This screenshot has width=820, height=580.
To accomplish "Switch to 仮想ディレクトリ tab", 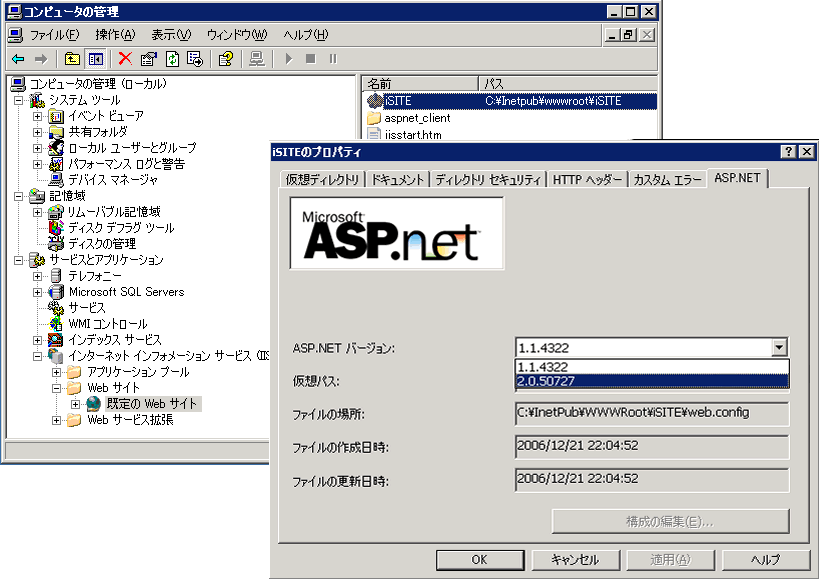I will tap(322, 179).
